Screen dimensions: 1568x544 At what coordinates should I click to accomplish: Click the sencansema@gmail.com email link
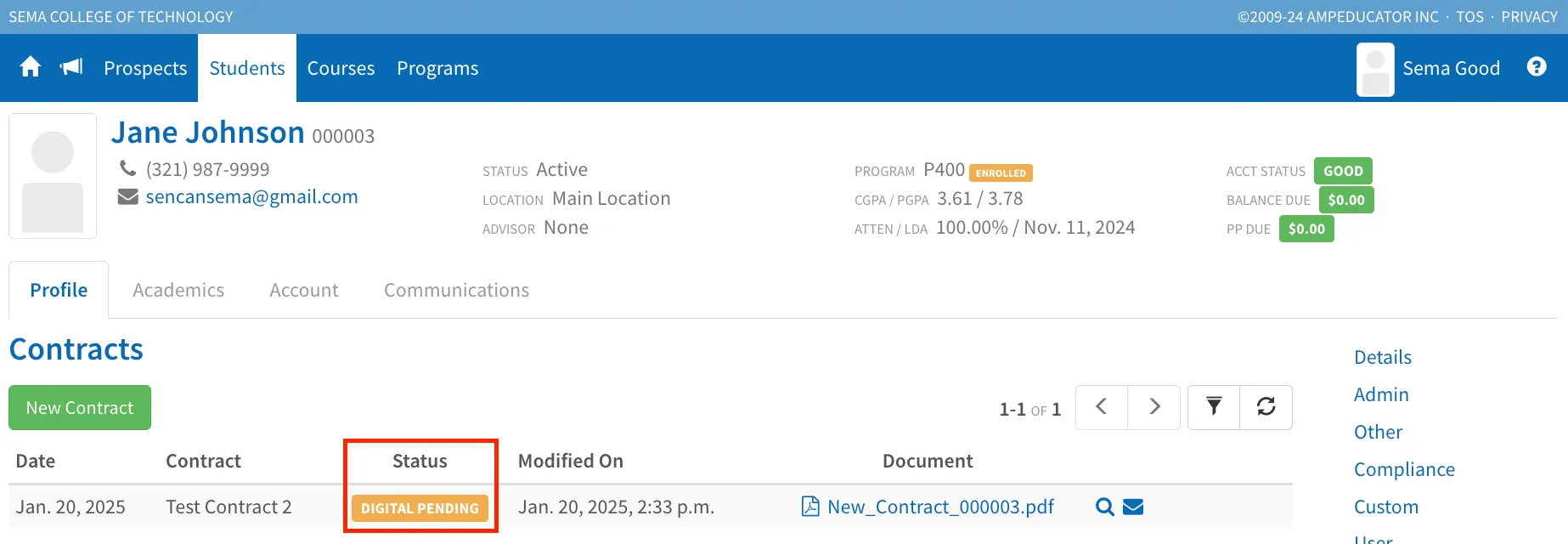coord(251,197)
